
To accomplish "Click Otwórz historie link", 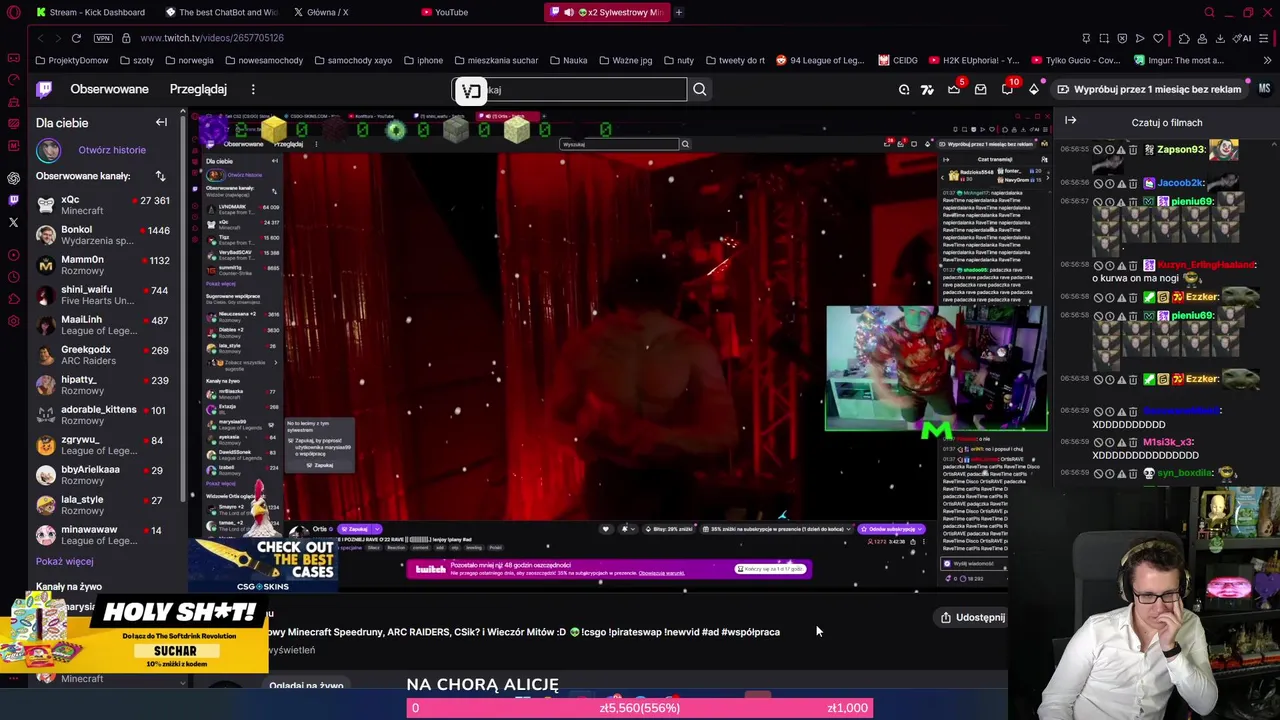I will click(112, 150).
